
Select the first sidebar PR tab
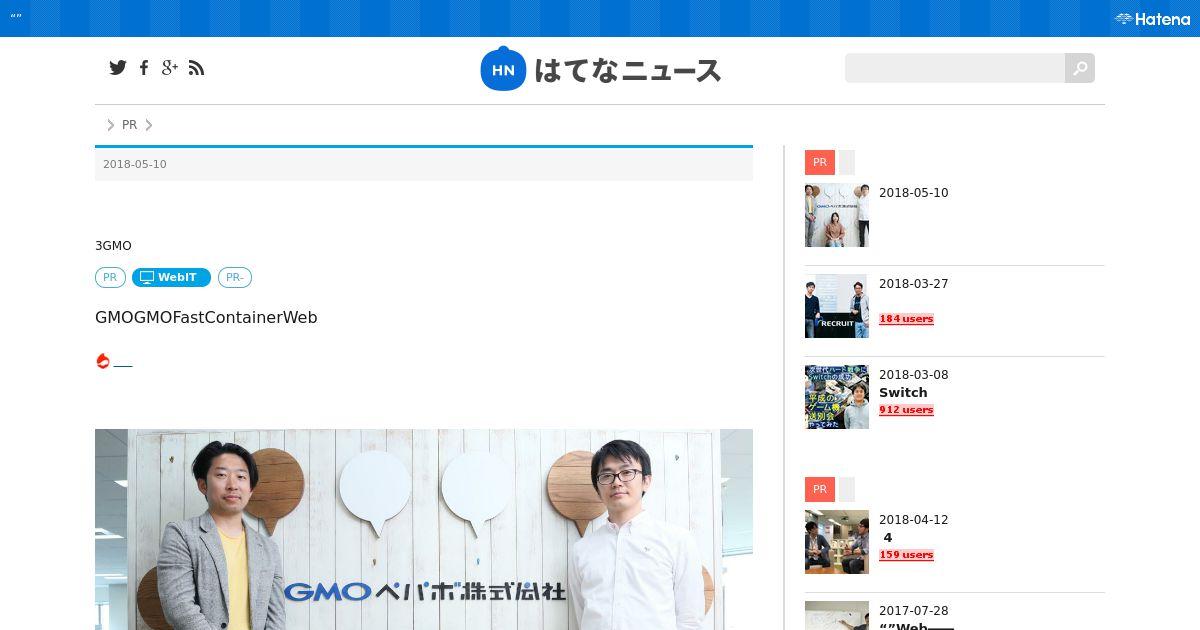[x=820, y=162]
